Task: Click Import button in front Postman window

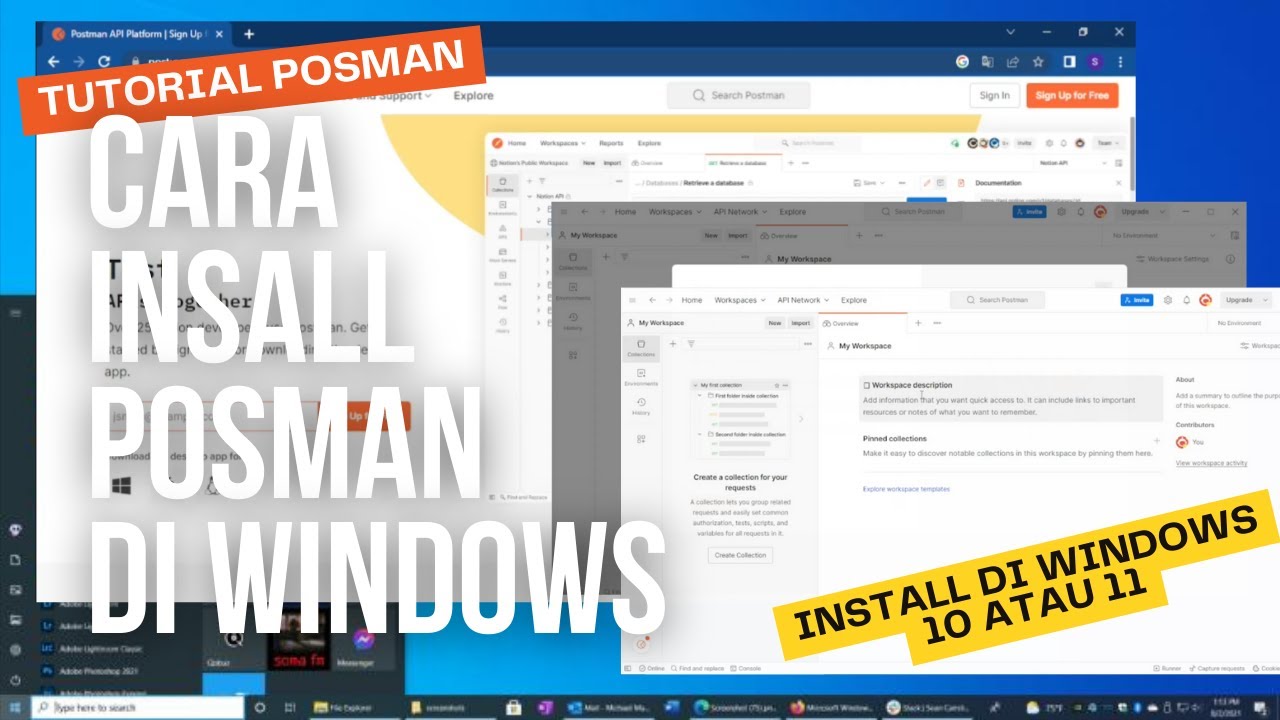Action: point(801,323)
